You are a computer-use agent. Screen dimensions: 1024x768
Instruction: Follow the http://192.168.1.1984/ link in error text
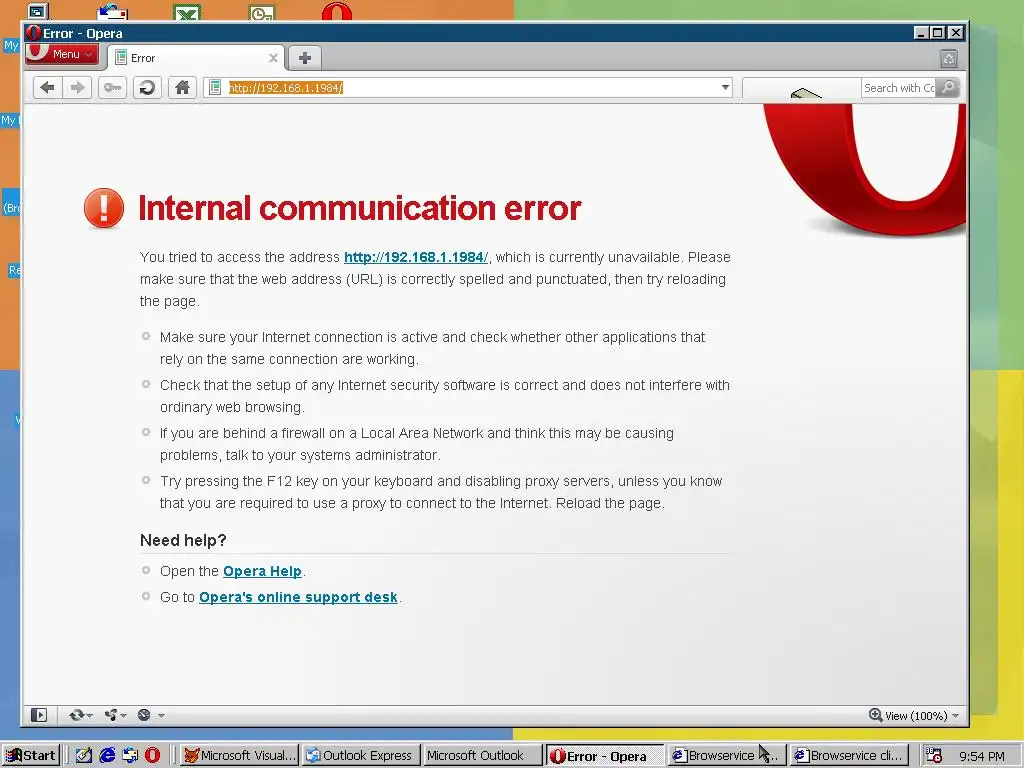(416, 257)
